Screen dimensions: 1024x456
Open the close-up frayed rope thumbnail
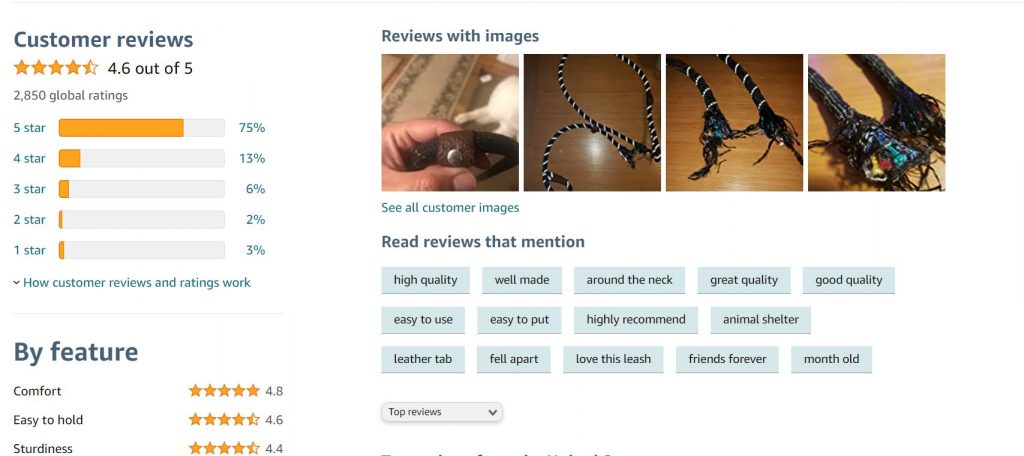(876, 123)
